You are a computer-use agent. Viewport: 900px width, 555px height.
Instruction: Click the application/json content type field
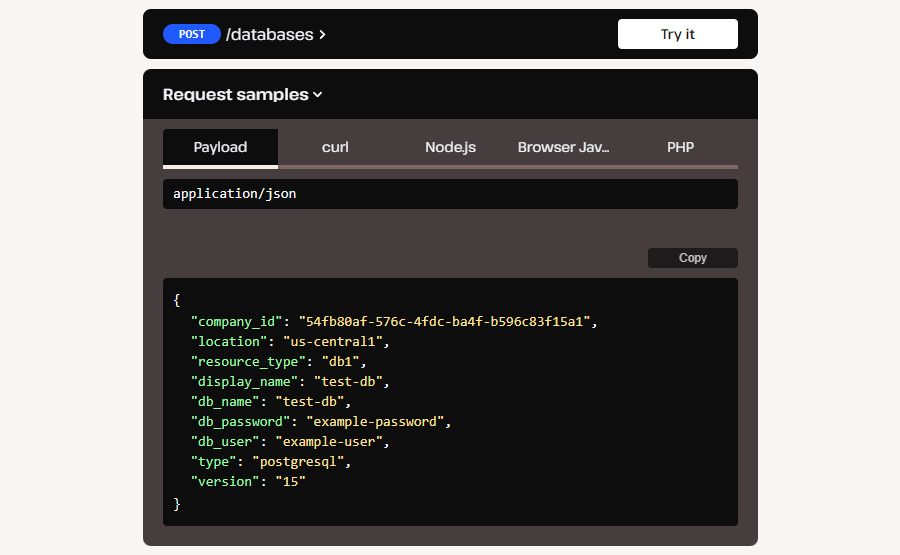pos(450,194)
